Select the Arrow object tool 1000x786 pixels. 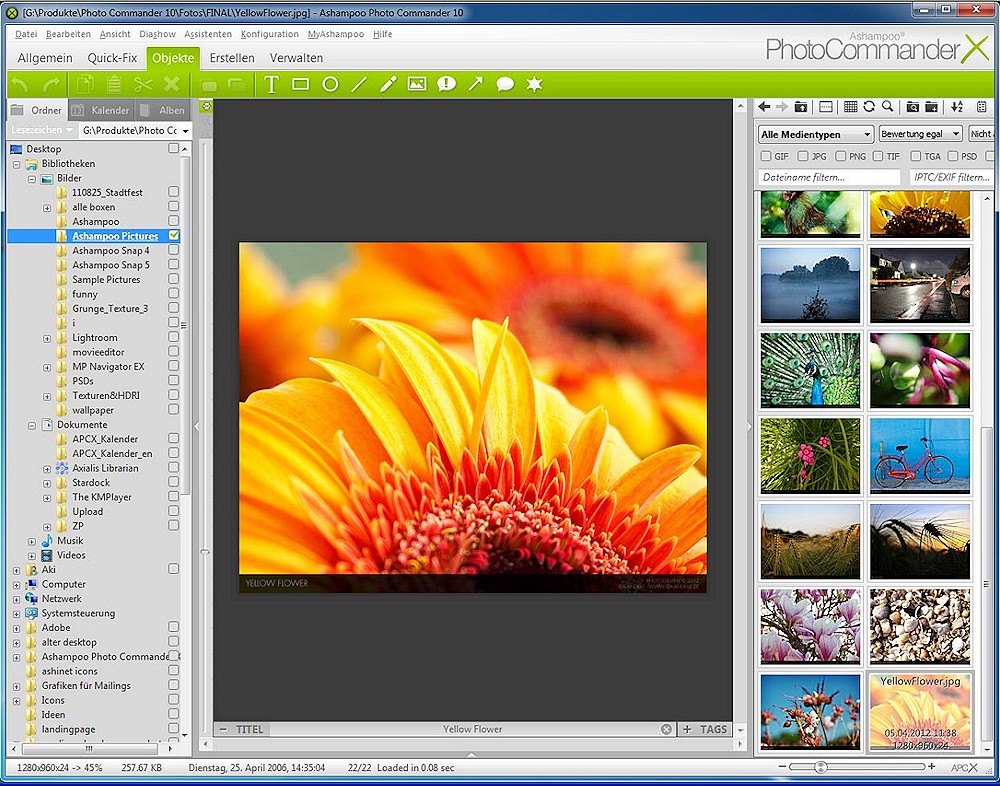476,85
